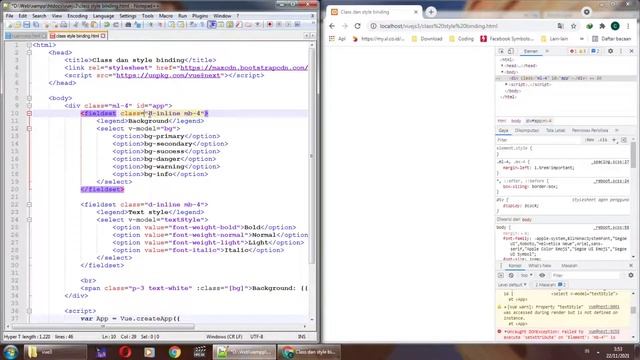Open DevTools three-dot customize menu
Screen dimensions: 640x360
[621, 51]
